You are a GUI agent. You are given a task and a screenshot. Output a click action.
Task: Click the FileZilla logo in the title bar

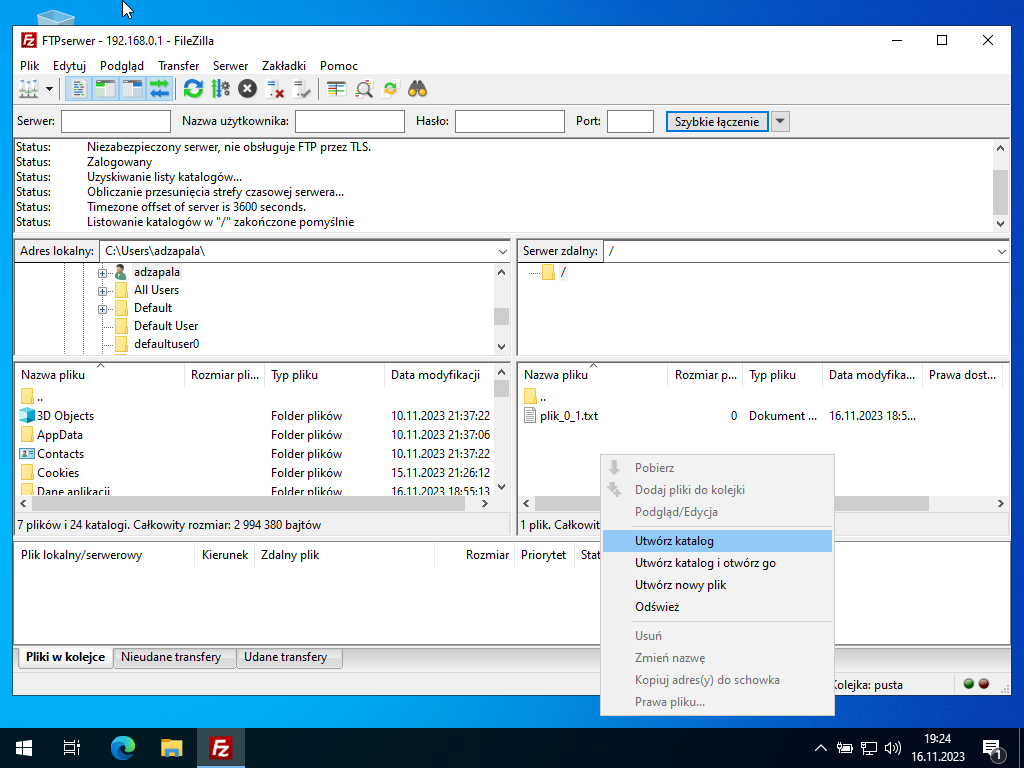[29, 40]
